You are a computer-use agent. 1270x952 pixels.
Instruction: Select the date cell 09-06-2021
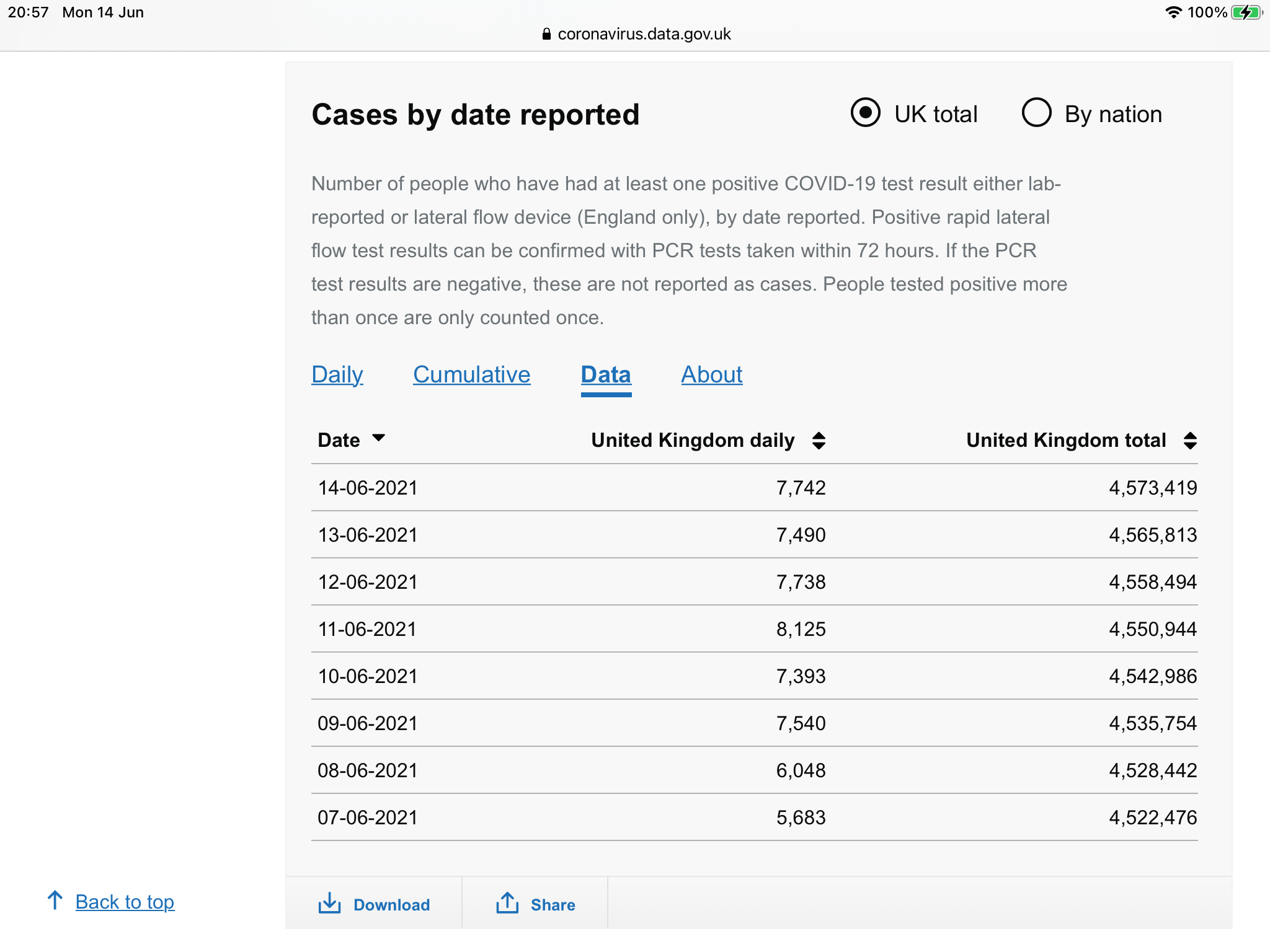pos(368,723)
